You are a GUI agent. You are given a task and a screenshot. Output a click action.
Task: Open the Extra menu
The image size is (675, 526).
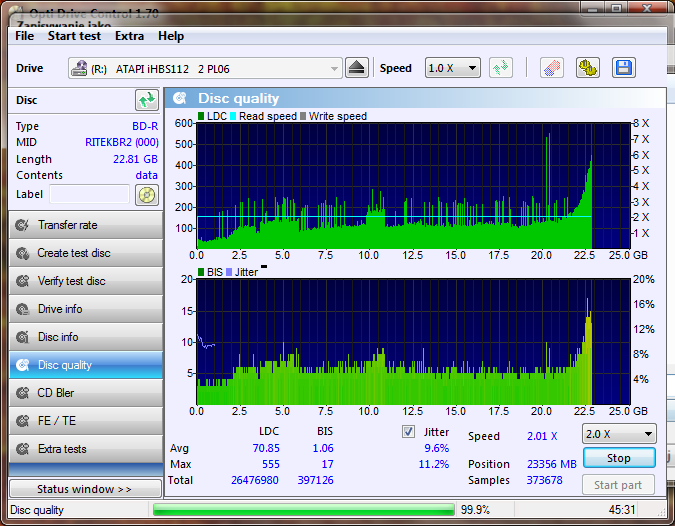[129, 36]
